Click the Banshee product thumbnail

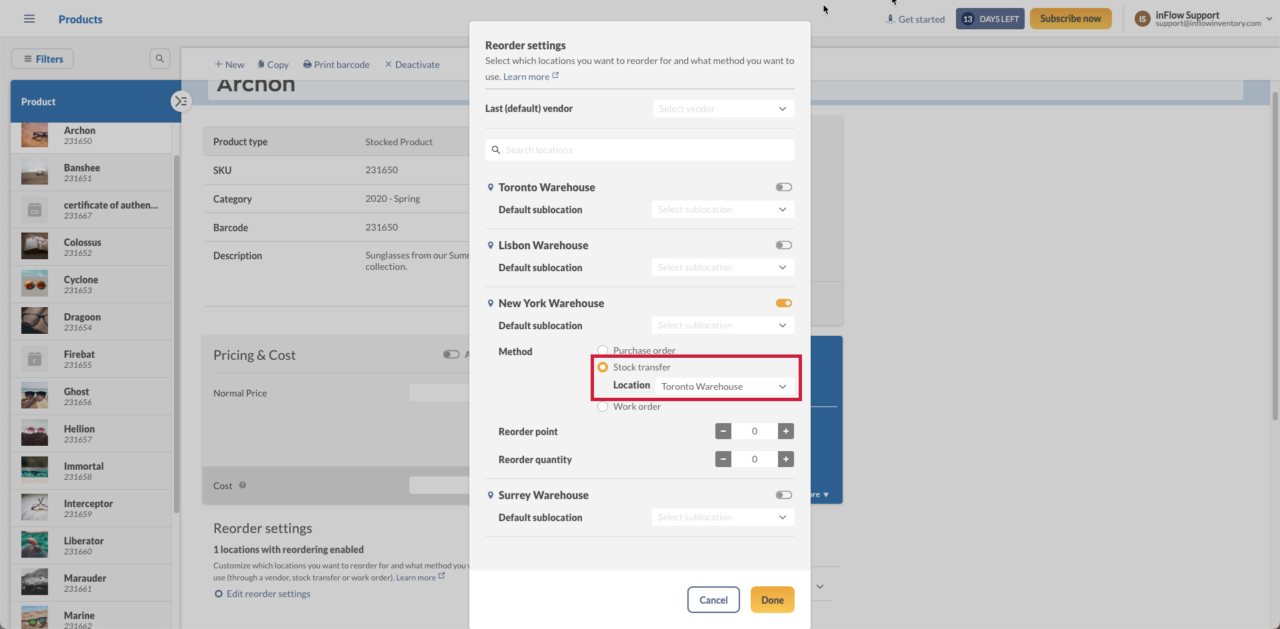click(34, 172)
